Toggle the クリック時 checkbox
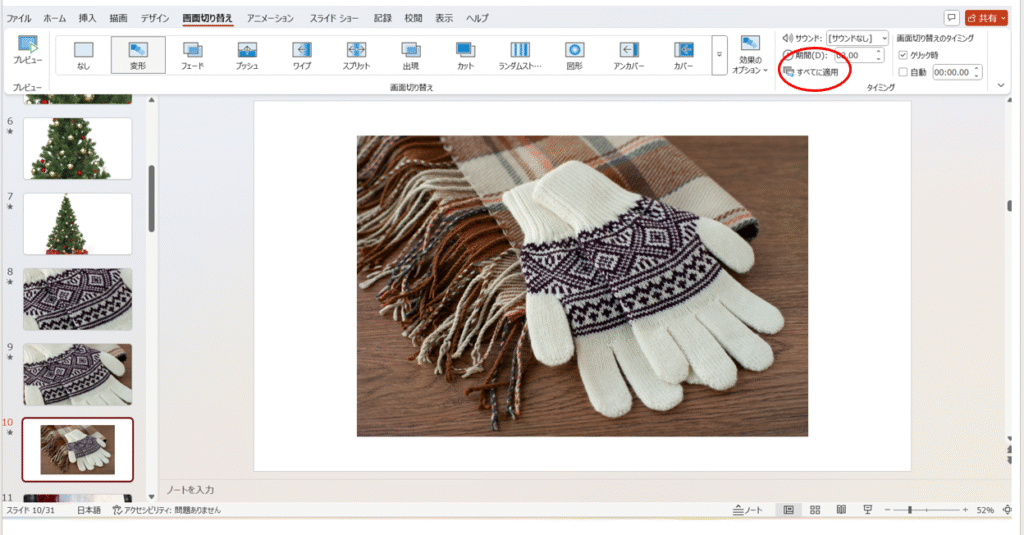The height and width of the screenshot is (535, 1024). coord(904,55)
